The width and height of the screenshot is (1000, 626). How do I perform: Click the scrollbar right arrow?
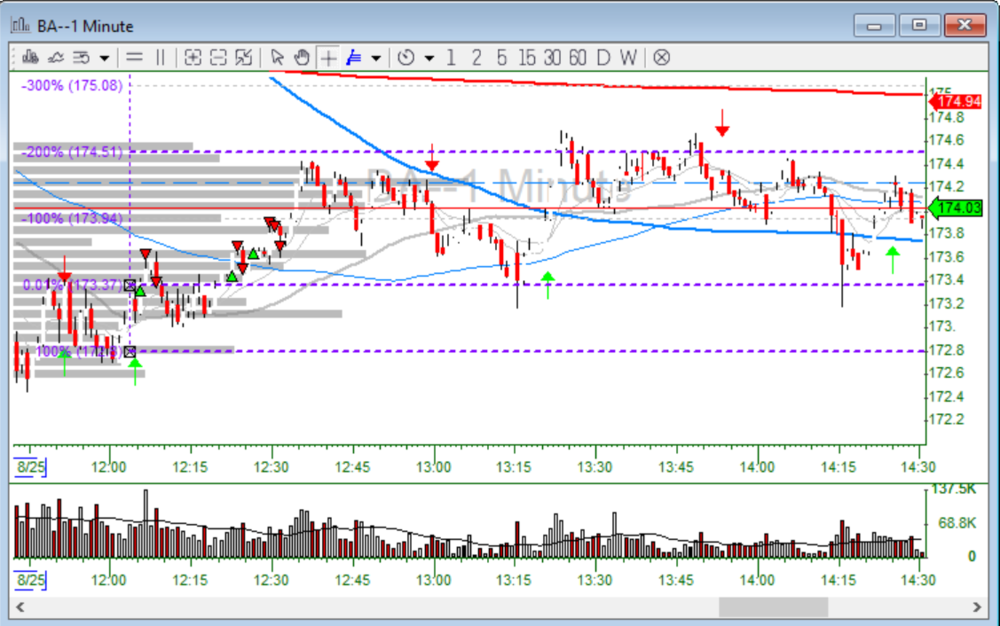[979, 607]
